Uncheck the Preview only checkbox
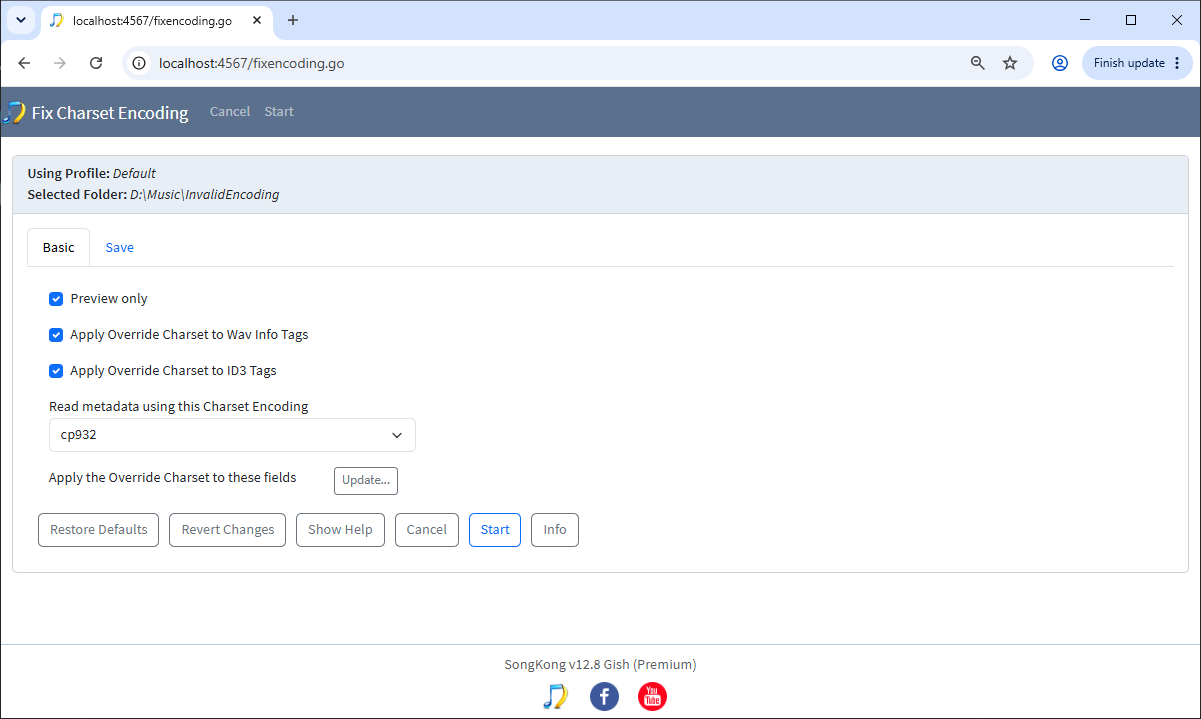1201x719 pixels. [56, 299]
